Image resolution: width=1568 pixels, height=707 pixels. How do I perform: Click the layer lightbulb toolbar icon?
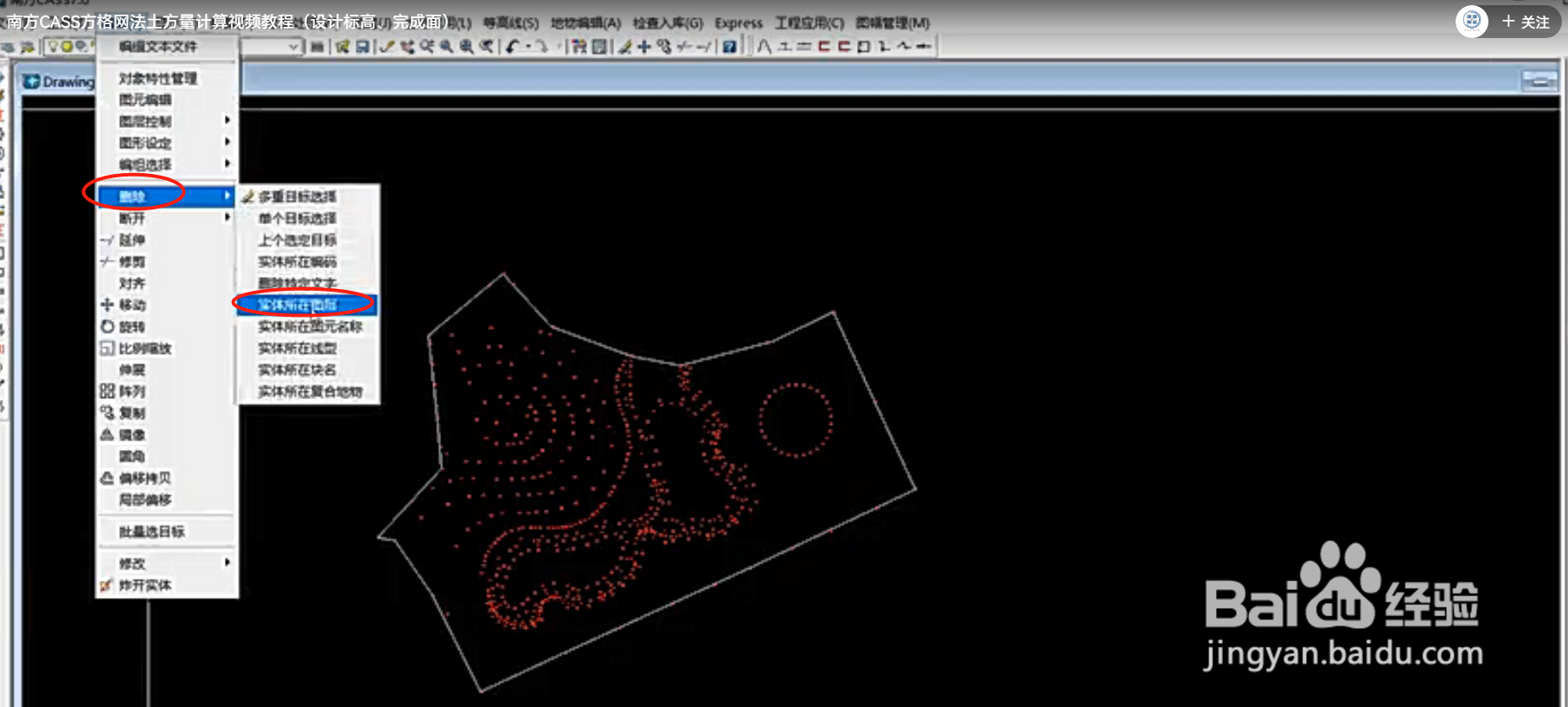54,47
